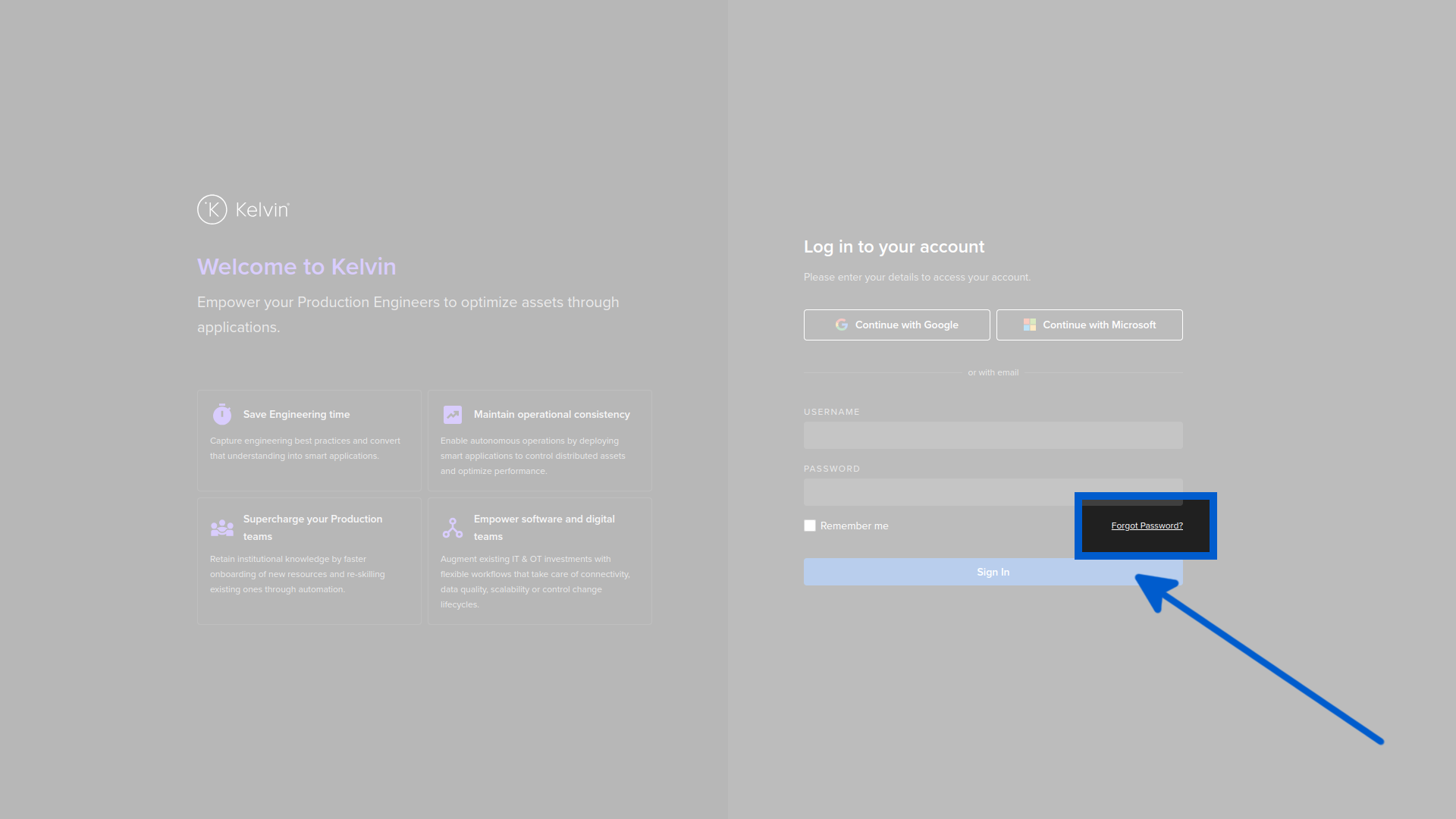This screenshot has width=1456, height=819.
Task: Click the Google icon on the login button
Action: tap(842, 325)
